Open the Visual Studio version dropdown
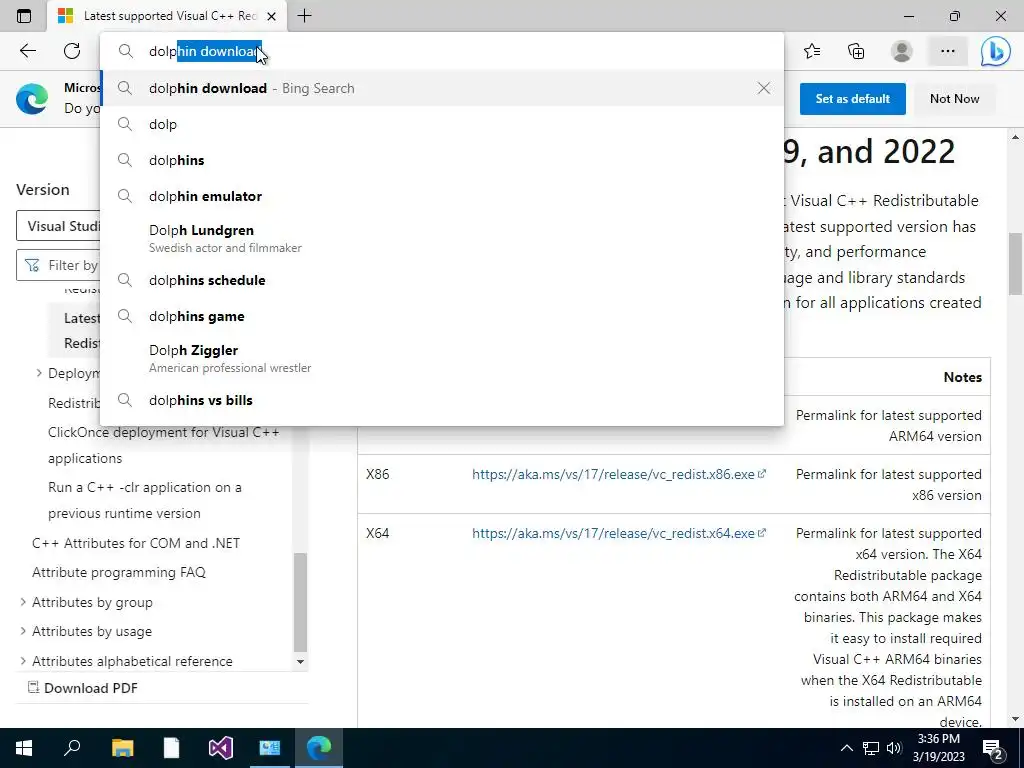 (59, 226)
